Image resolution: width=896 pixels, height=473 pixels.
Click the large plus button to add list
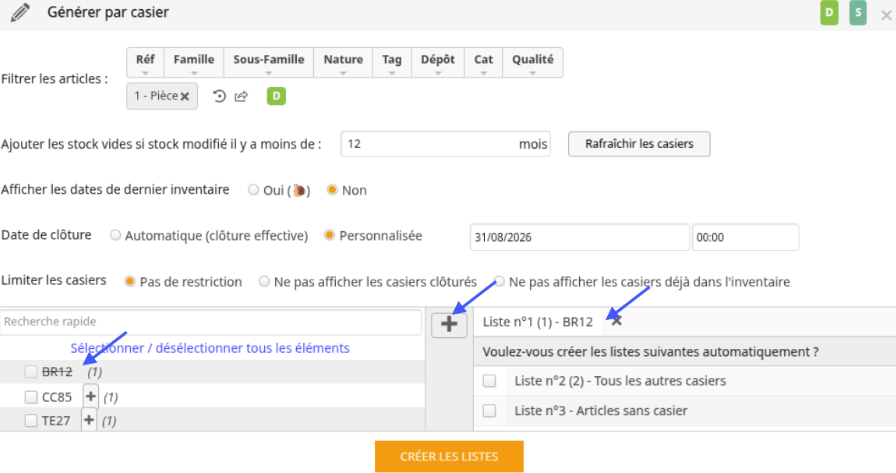449,324
